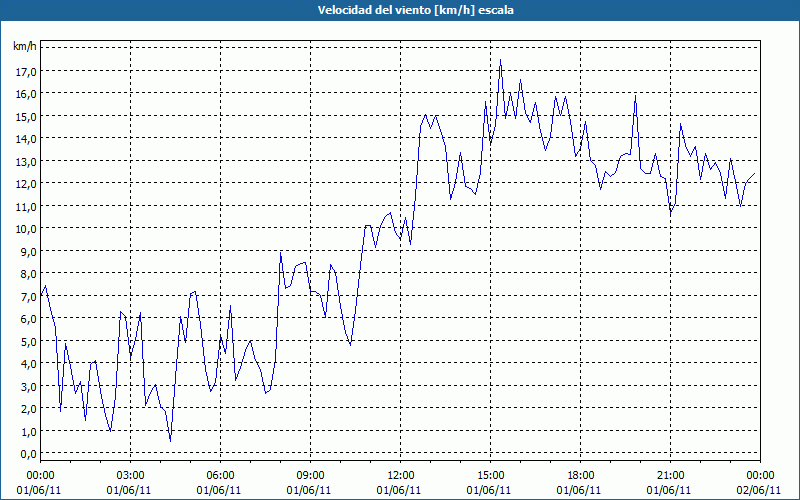Pick the '18:00' x-axis time label
The image size is (800, 500).
[x=580, y=476]
